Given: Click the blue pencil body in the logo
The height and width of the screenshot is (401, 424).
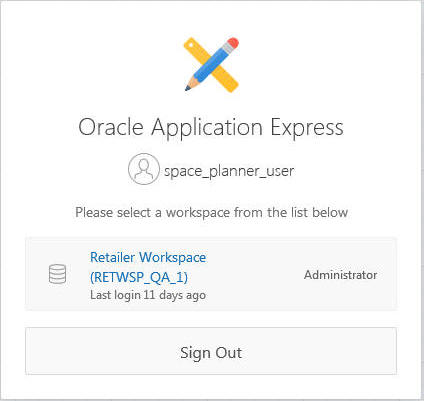Looking at the screenshot, I should (213, 64).
